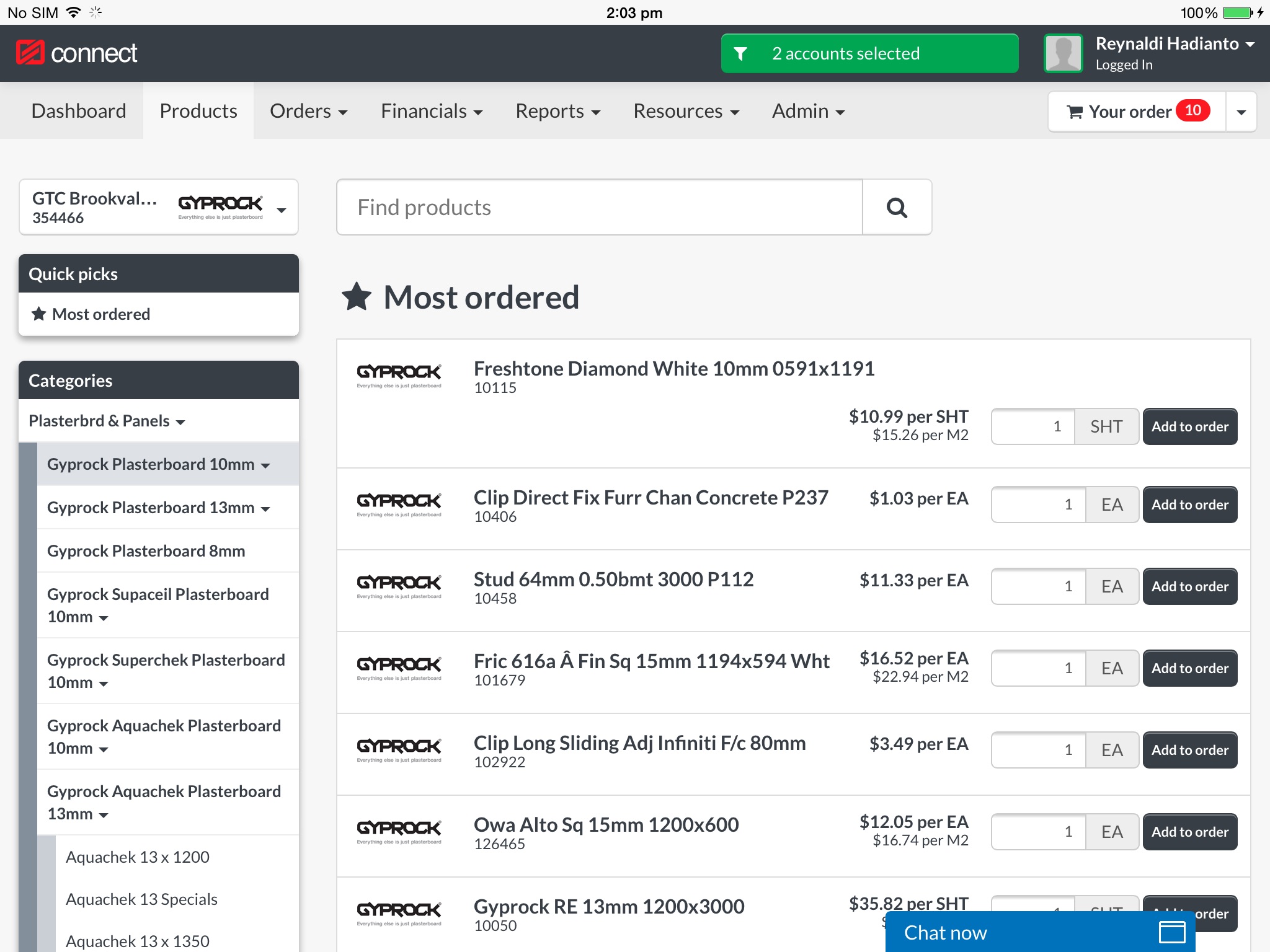
Task: Expand Gyprock Plasterboard 10mm category
Action: 168,464
